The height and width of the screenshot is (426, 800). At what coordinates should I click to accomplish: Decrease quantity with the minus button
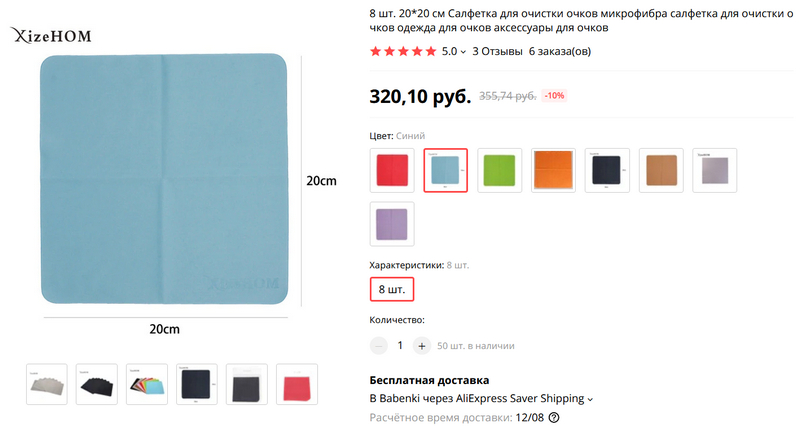click(379, 345)
